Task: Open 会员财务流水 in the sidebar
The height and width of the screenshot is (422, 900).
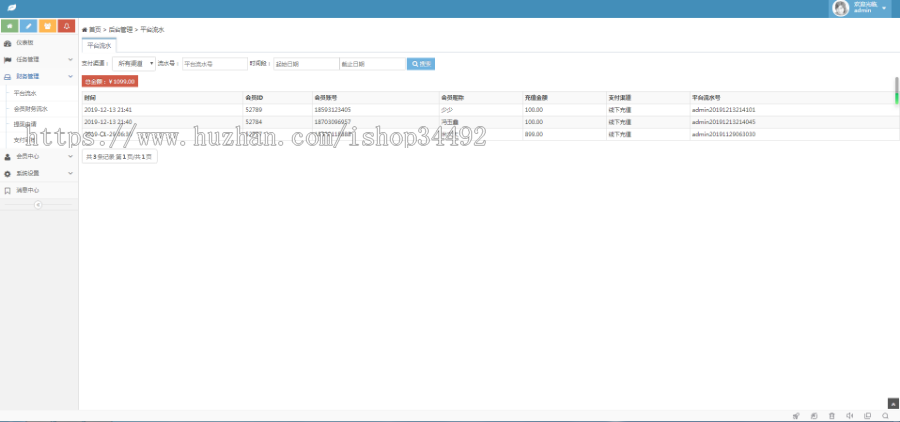Action: coord(31,108)
